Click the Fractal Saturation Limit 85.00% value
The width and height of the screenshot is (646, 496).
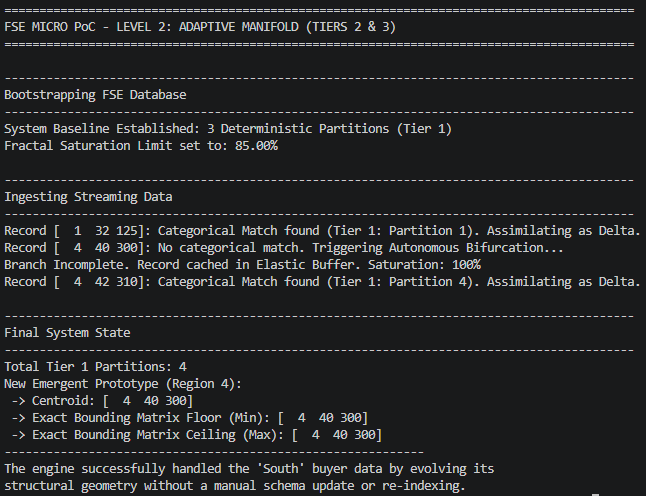(256, 146)
